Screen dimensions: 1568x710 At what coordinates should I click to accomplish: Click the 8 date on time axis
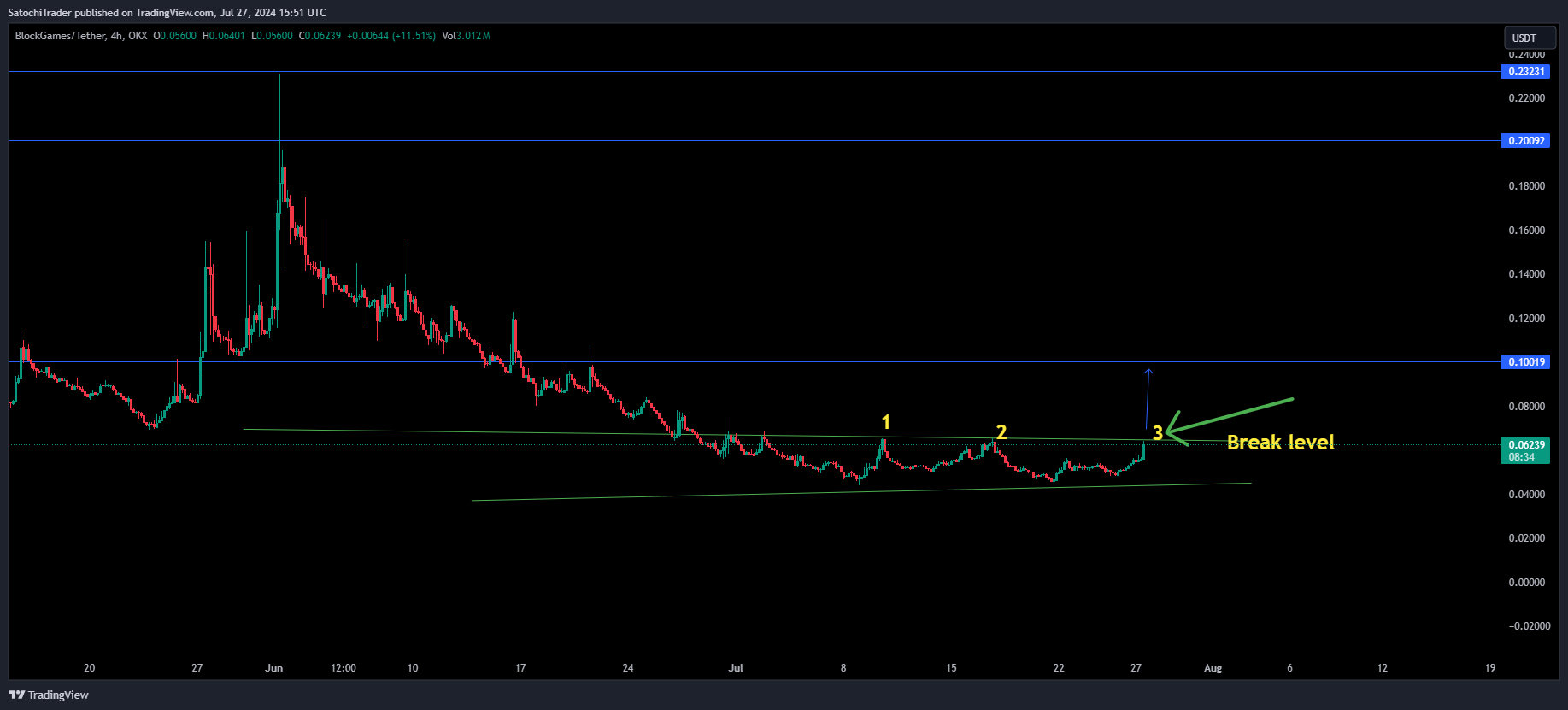pos(843,668)
